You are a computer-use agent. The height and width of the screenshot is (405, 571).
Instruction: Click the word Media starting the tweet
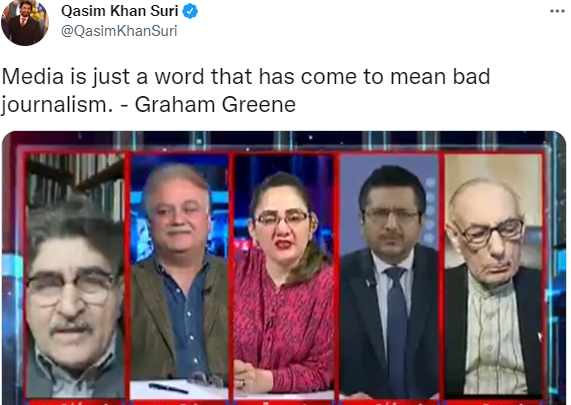[32, 77]
